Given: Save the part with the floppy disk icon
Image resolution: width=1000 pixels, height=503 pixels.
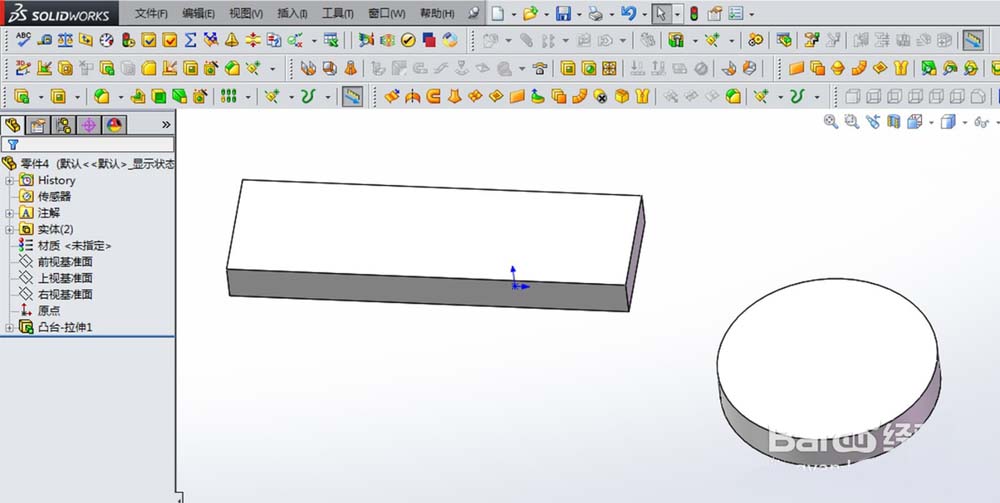Looking at the screenshot, I should pyautogui.click(x=562, y=13).
